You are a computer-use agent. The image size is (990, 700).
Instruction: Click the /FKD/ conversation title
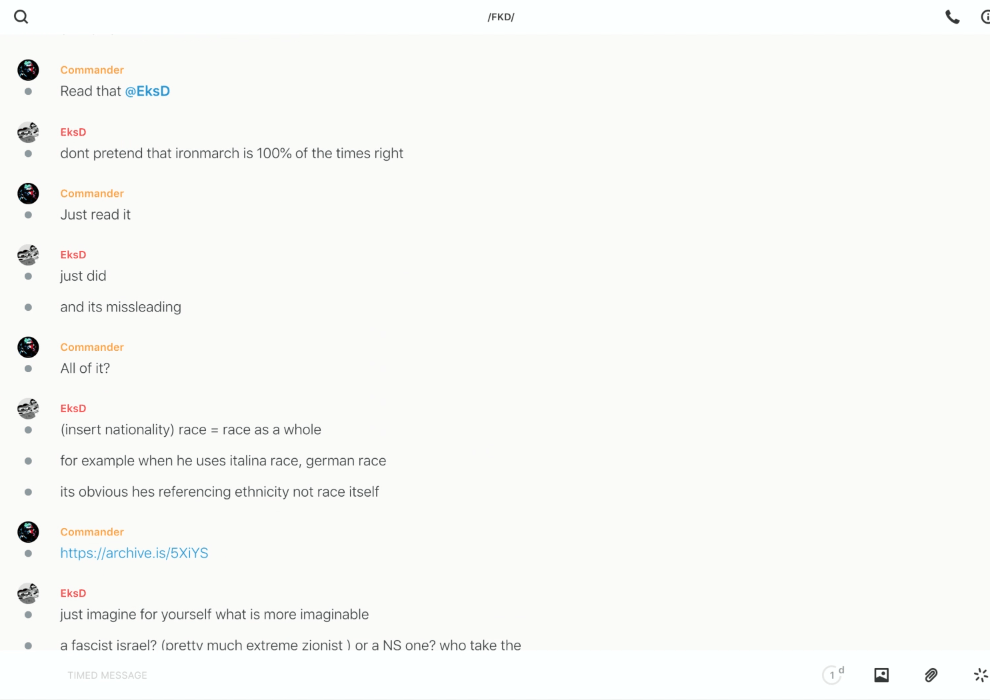(x=501, y=17)
